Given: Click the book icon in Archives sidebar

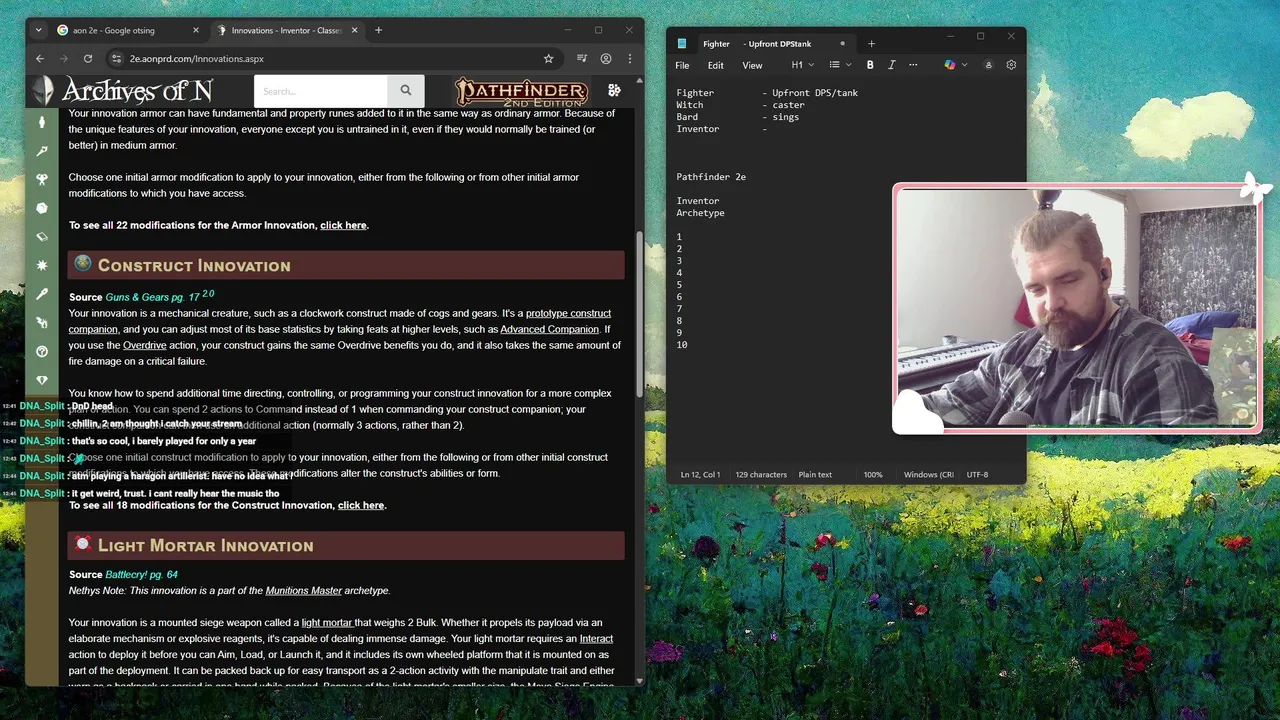Looking at the screenshot, I should coord(42,237).
